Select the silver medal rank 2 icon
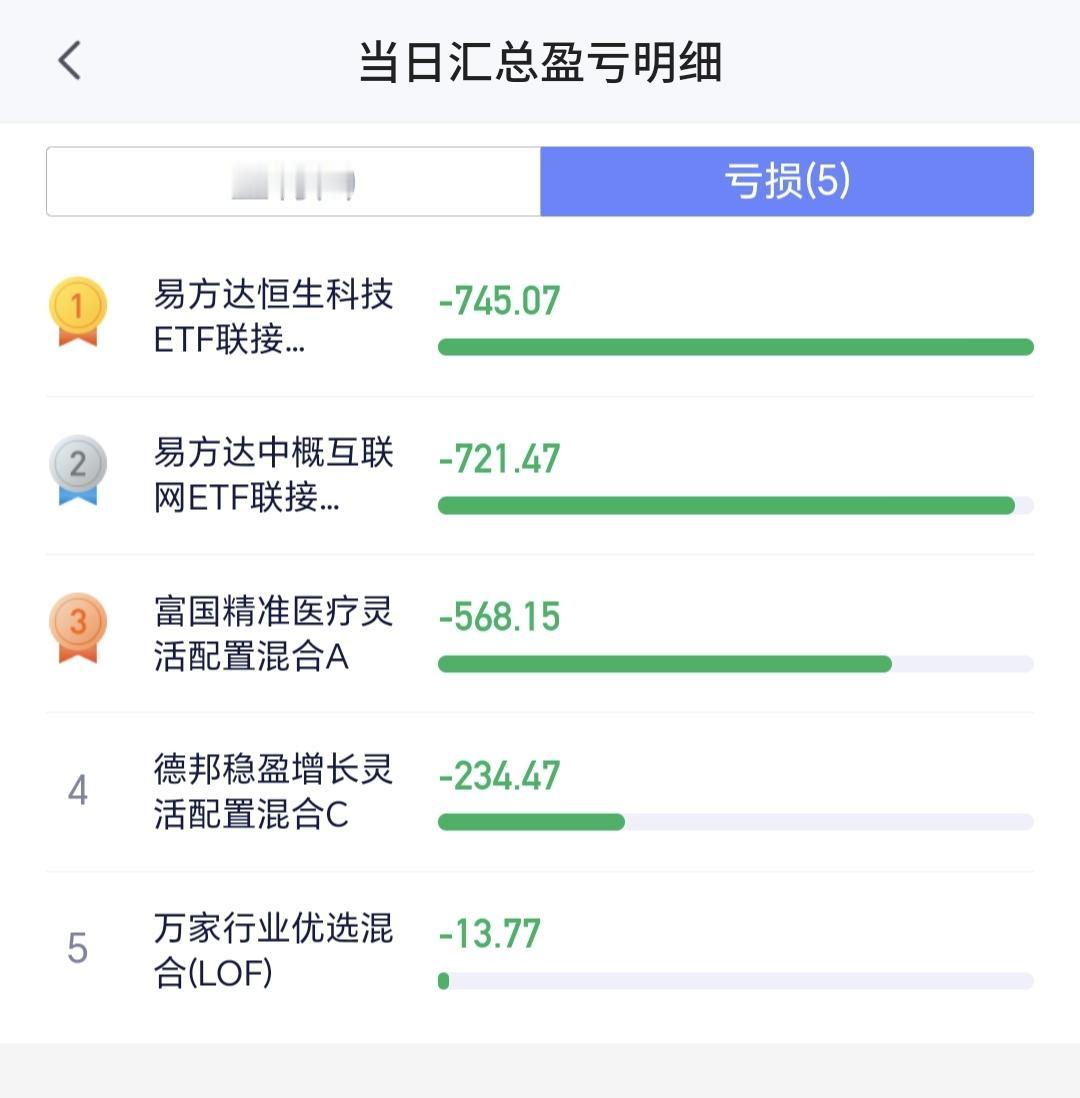This screenshot has height=1098, width=1080. (78, 470)
